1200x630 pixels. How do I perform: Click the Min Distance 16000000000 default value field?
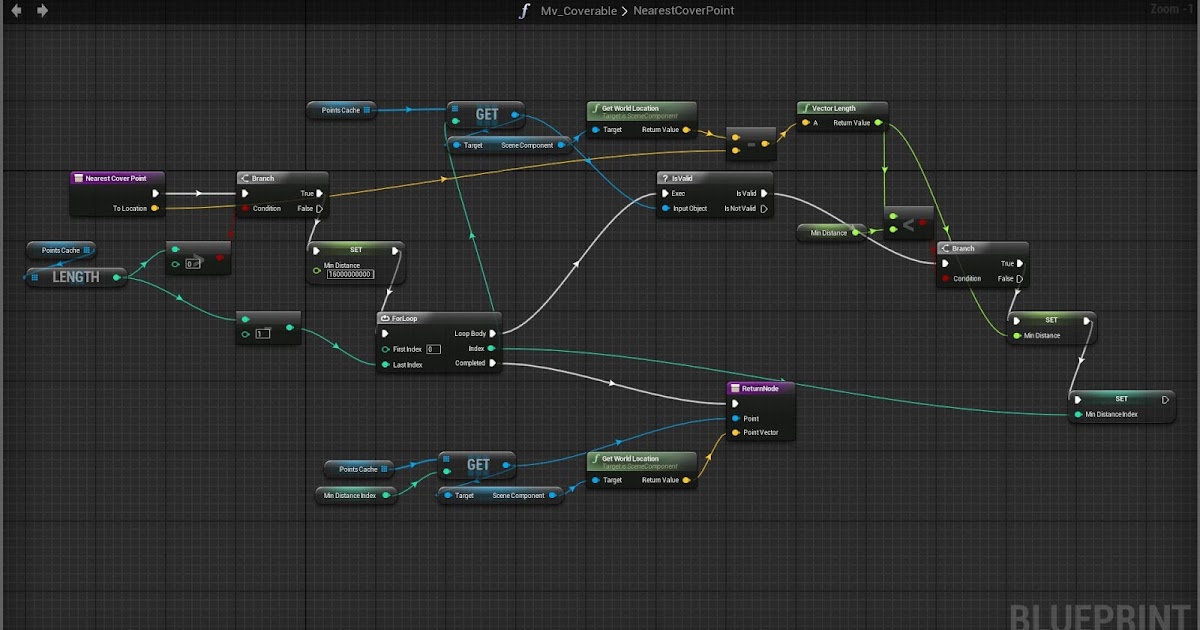[349, 273]
